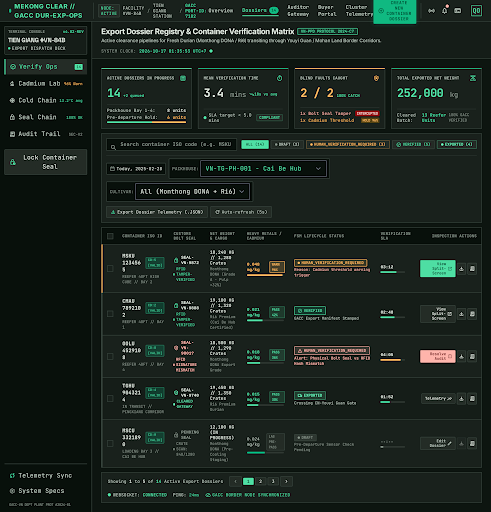Filter dossiers by VERIFIED status
This screenshot has height=512, width=491.
point(413,144)
